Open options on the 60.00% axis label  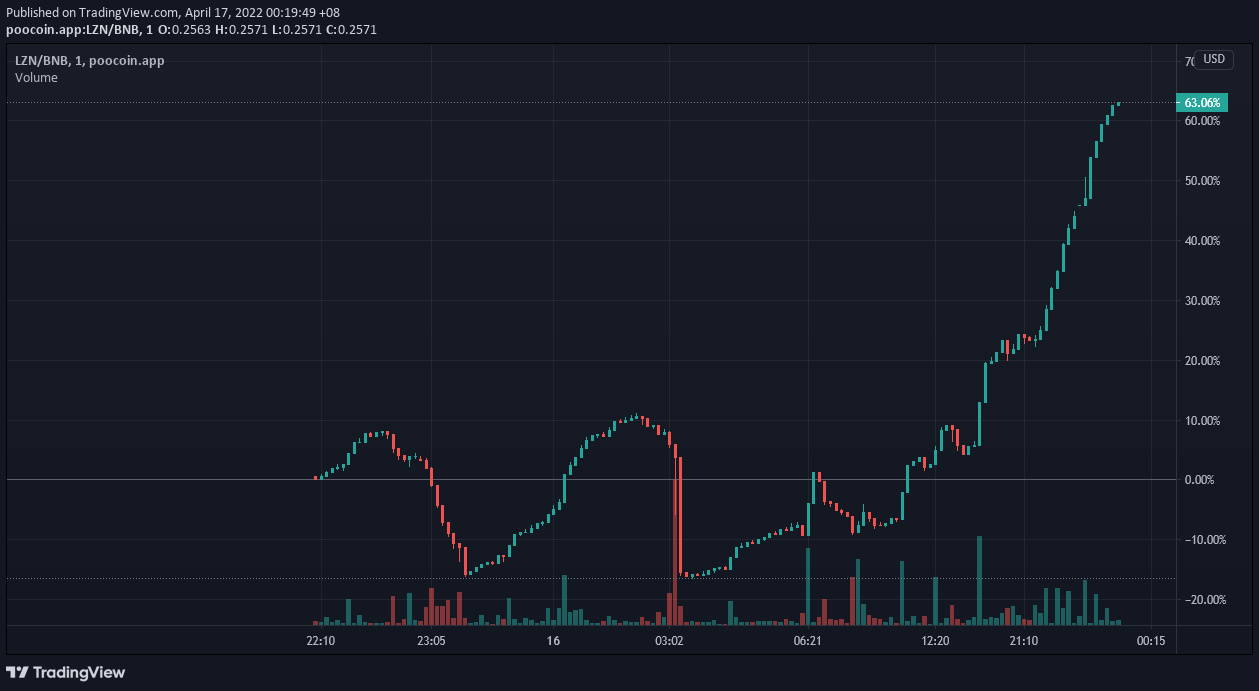tap(1201, 120)
